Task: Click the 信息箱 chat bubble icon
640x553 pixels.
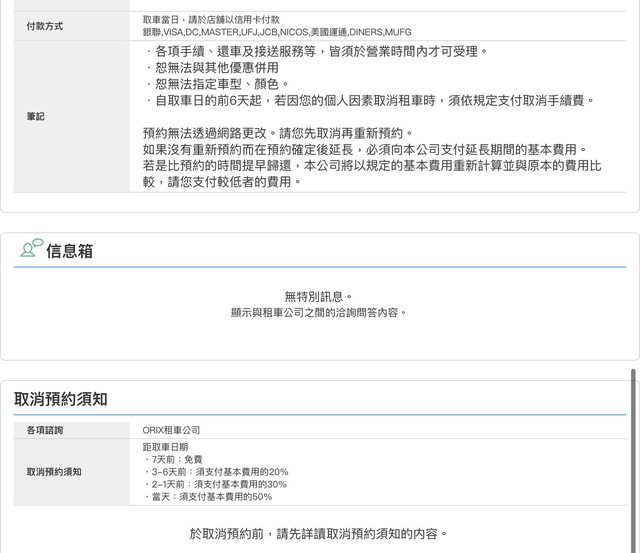Action: (x=31, y=249)
